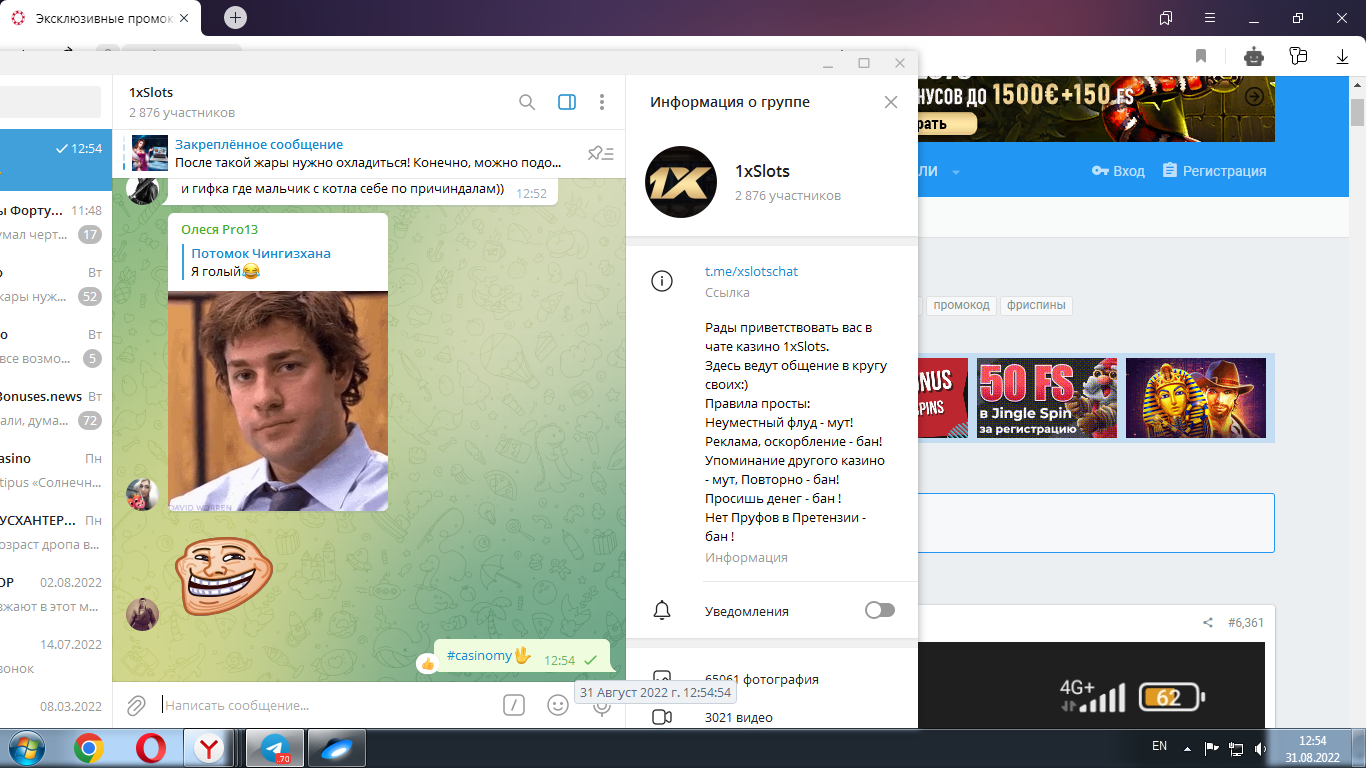Open the man in tie image

pos(278,401)
